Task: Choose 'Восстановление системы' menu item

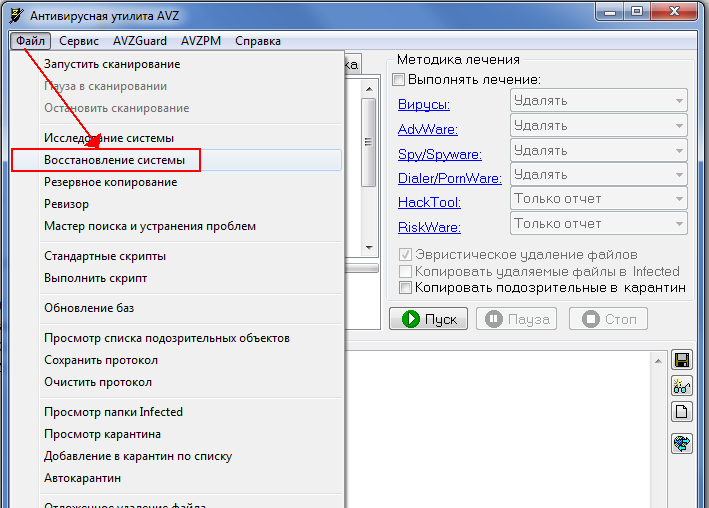Action: click(x=176, y=160)
